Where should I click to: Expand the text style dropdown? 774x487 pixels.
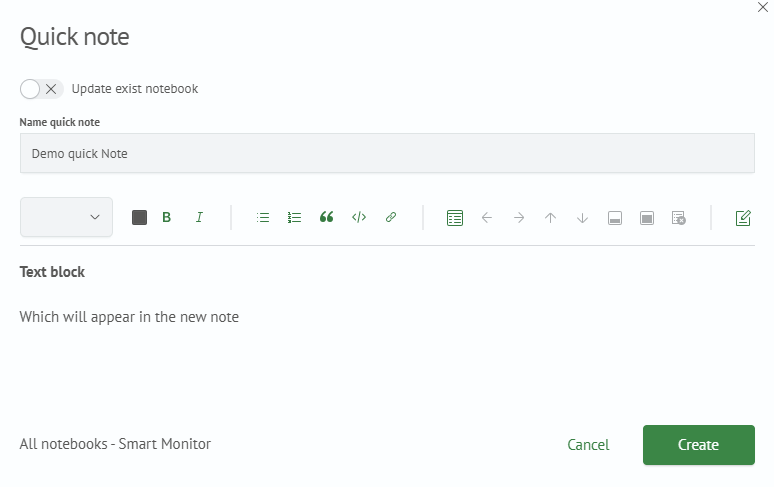[x=66, y=217]
